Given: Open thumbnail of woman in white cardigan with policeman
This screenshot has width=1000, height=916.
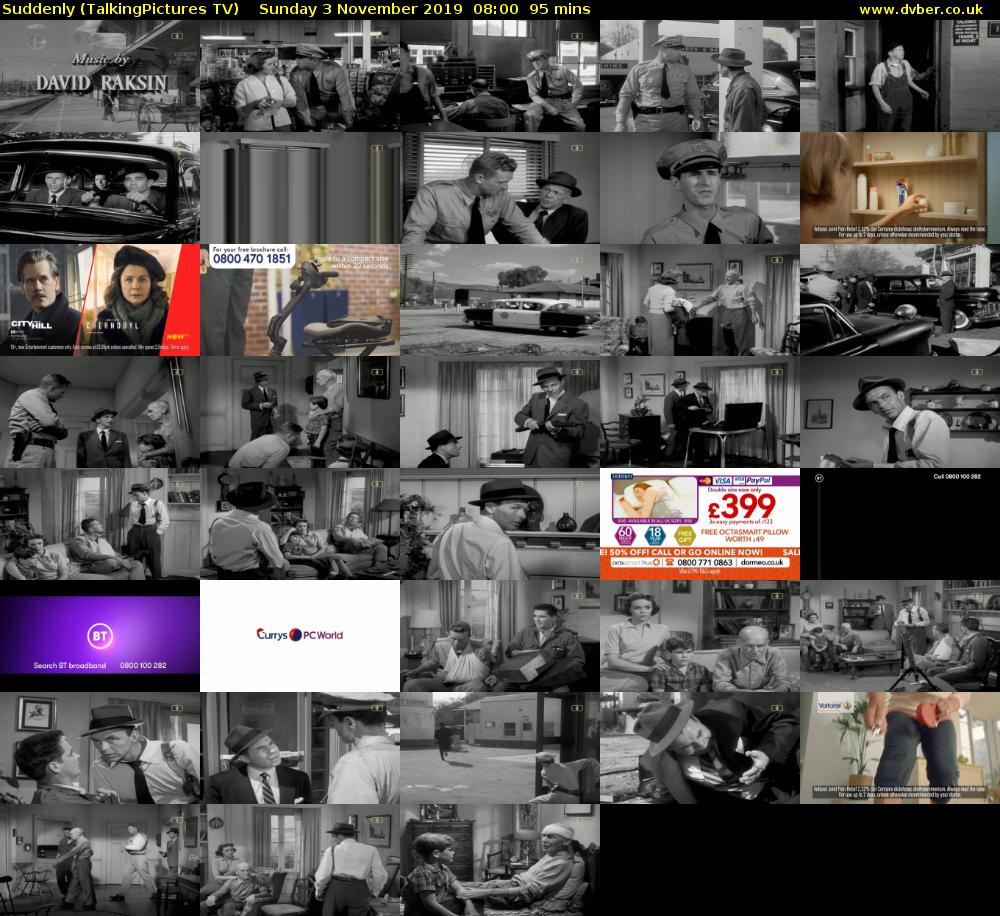Looking at the screenshot, I should point(300,76).
